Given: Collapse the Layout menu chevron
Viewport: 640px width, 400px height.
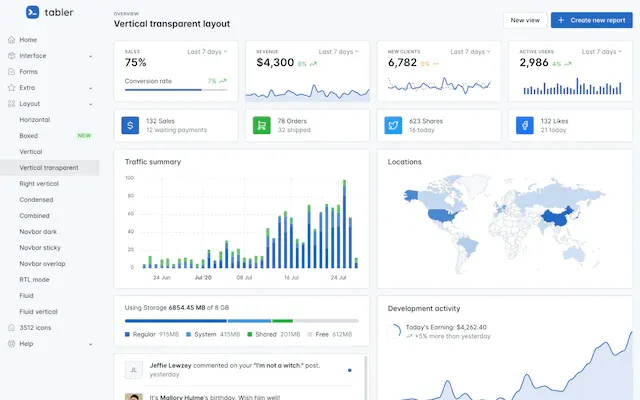Looking at the screenshot, I should tap(91, 104).
